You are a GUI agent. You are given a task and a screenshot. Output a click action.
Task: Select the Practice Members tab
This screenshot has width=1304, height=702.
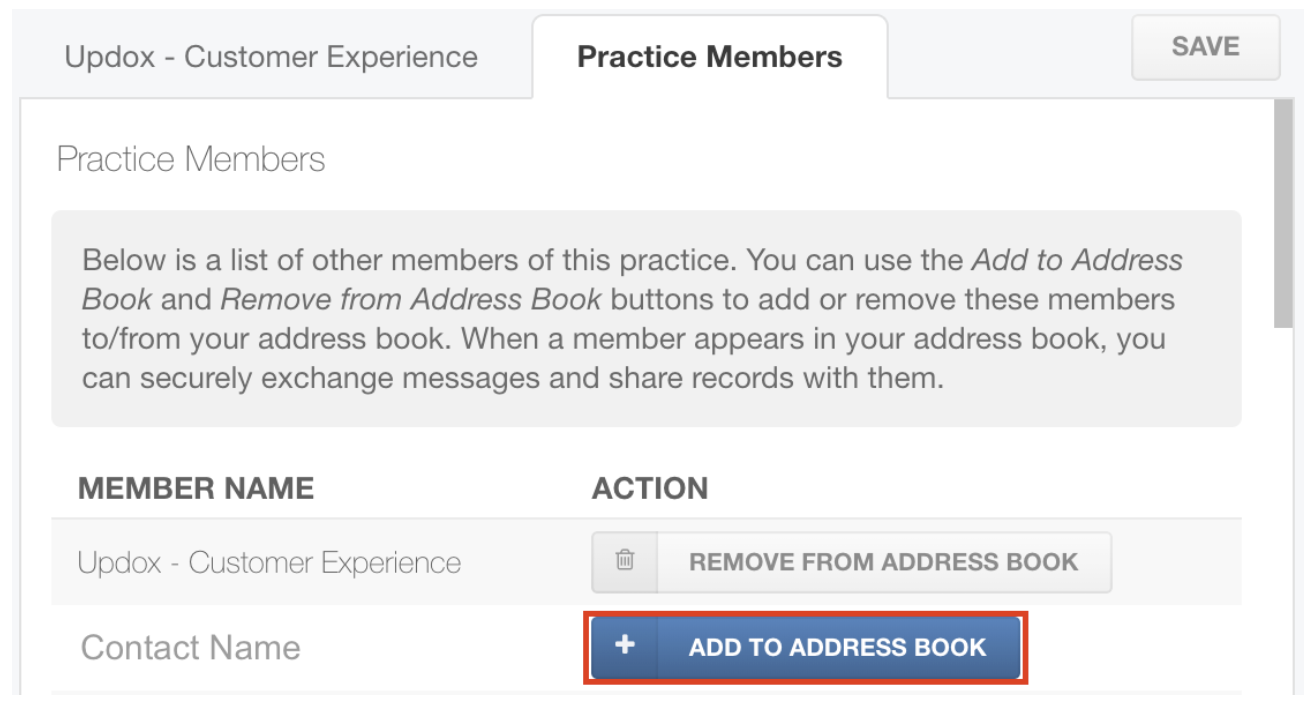point(710,57)
